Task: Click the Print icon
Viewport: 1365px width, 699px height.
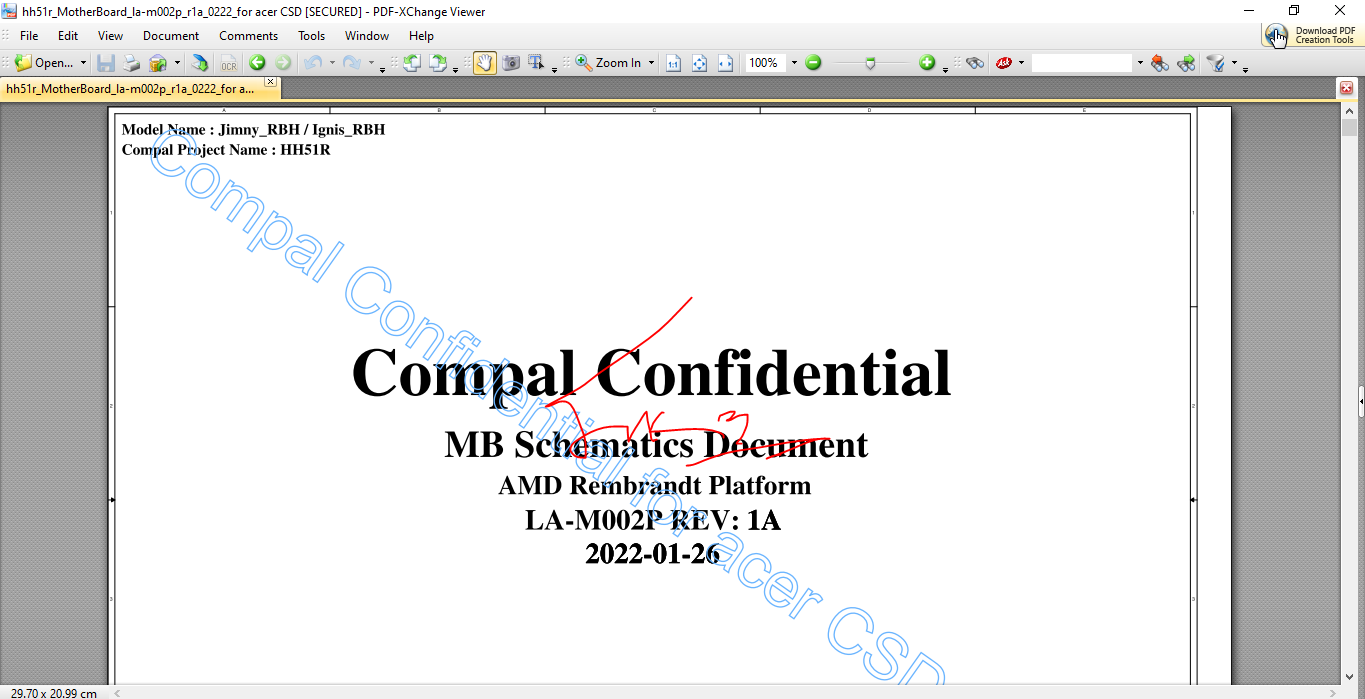Action: click(x=132, y=63)
